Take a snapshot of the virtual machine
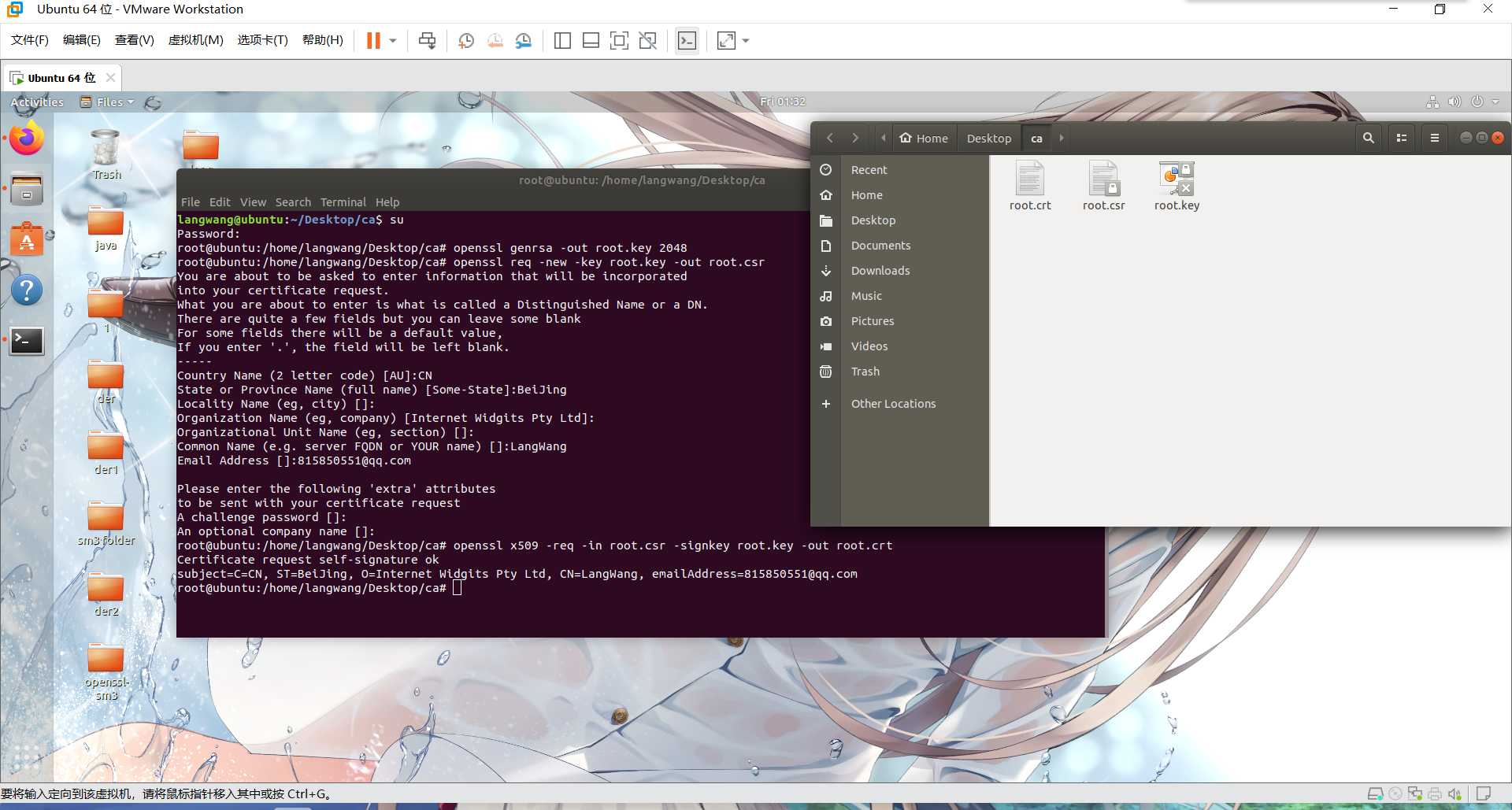1512x810 pixels. pos(466,40)
